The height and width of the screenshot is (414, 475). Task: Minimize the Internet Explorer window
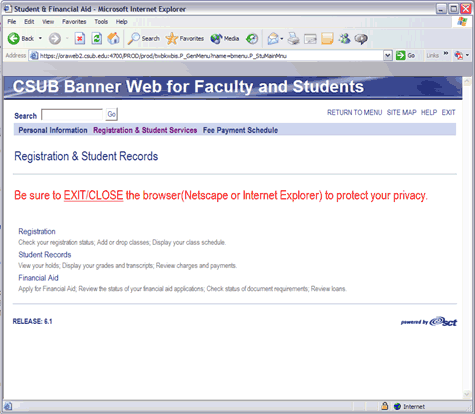point(441,9)
